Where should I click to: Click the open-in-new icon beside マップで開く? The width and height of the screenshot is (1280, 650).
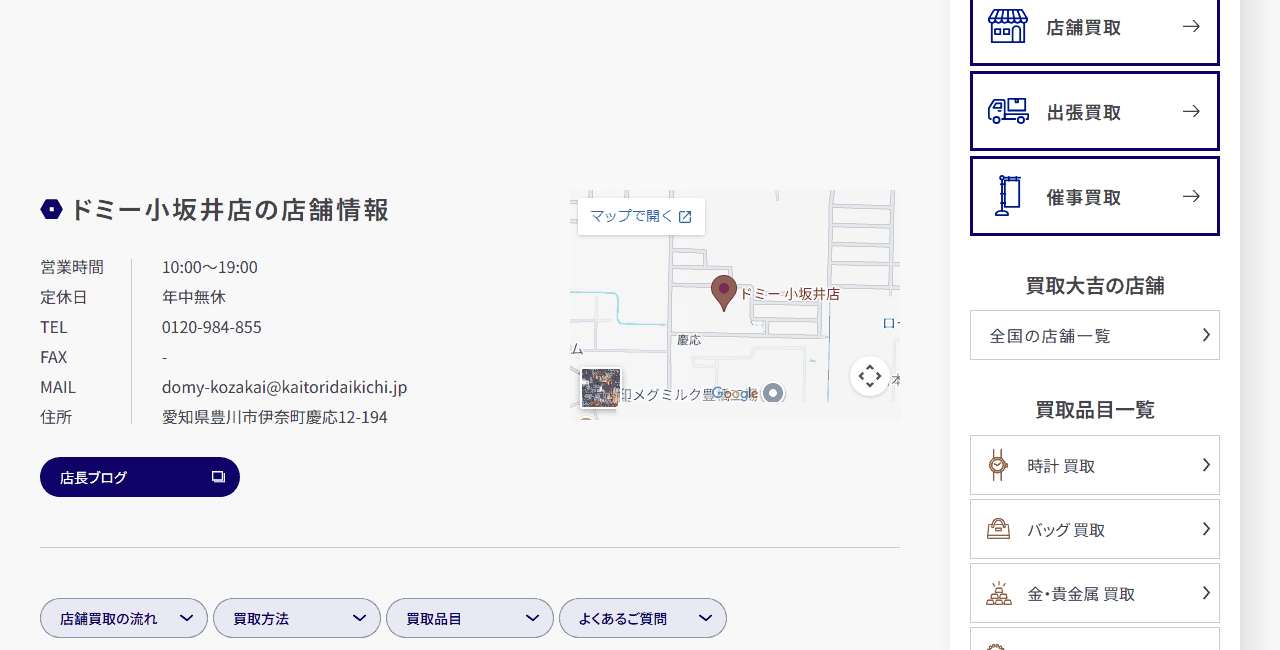pyautogui.click(x=685, y=216)
